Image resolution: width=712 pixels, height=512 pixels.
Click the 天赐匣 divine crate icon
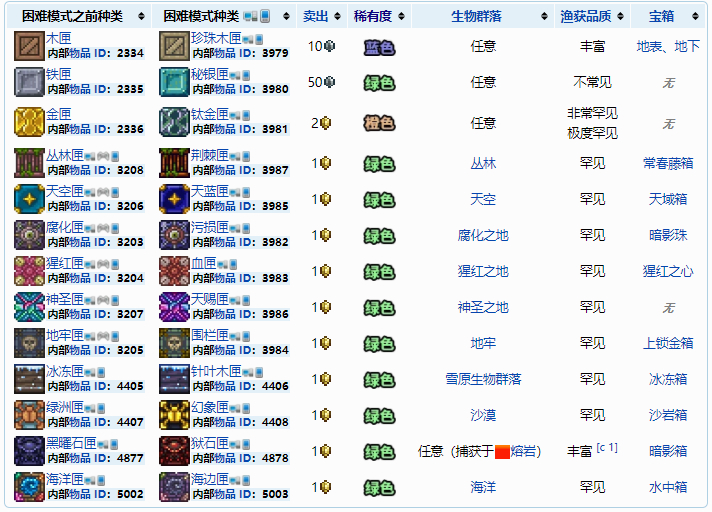click(x=174, y=307)
